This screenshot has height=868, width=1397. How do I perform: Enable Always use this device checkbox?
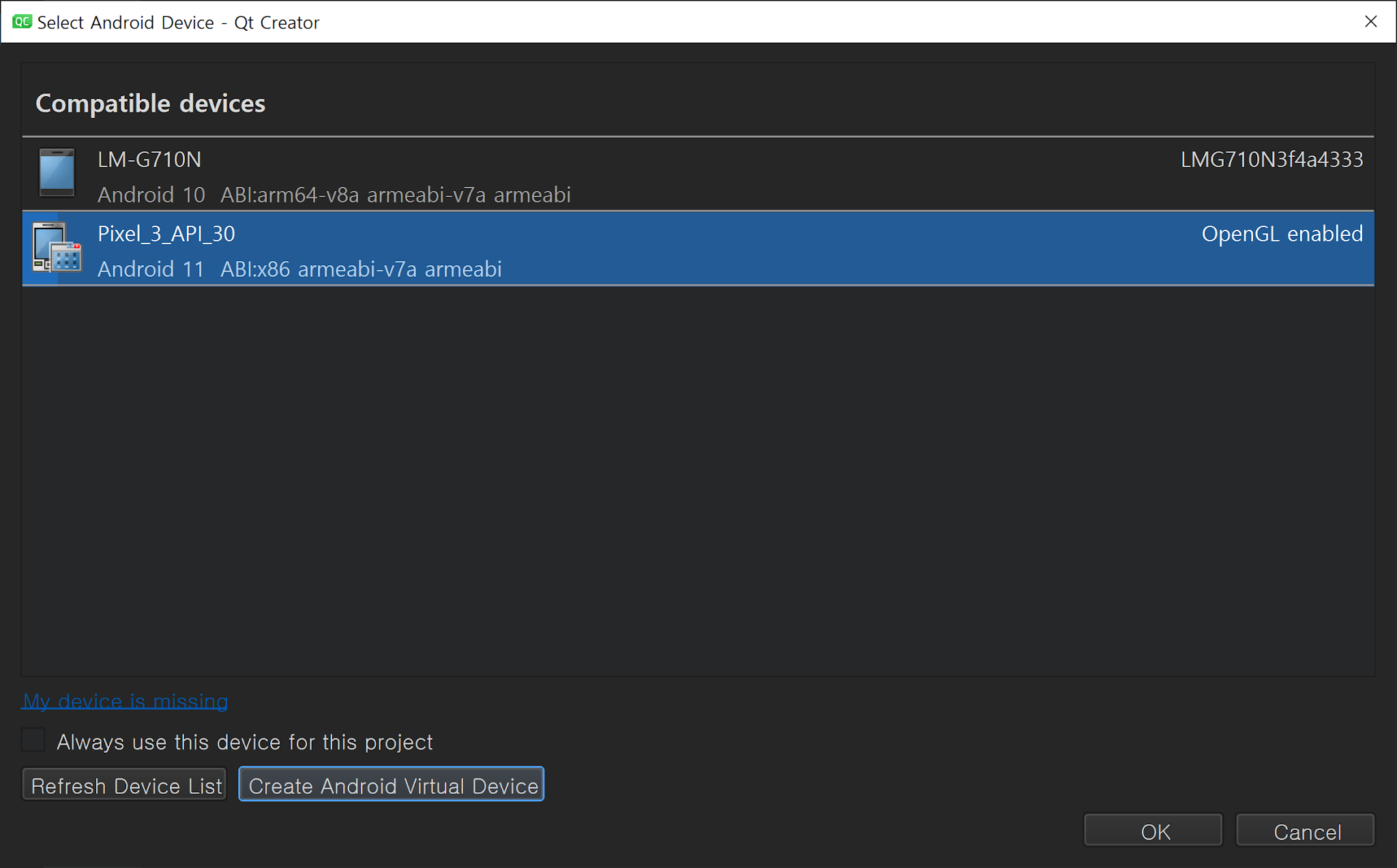point(33,740)
